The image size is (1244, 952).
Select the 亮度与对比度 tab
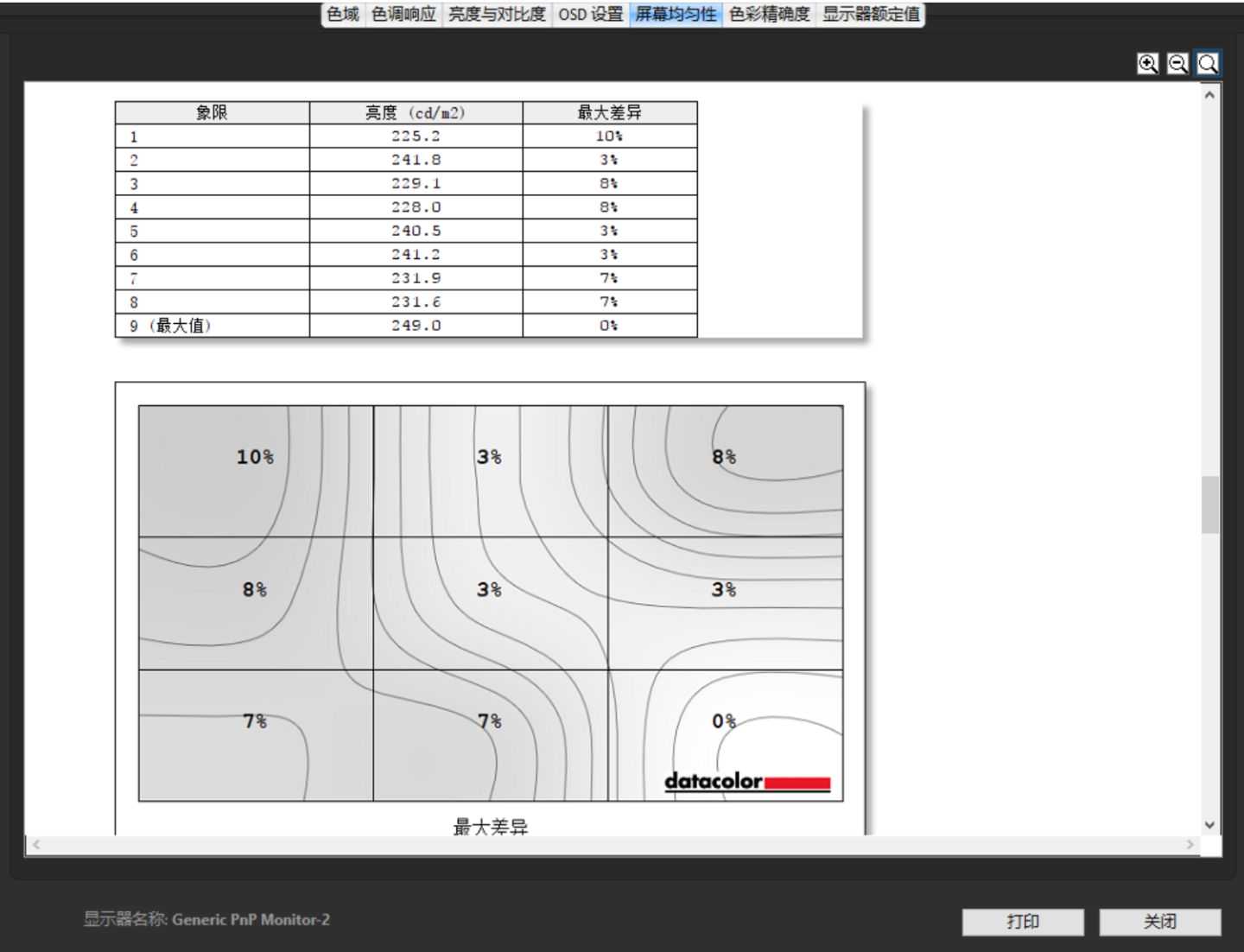[497, 15]
